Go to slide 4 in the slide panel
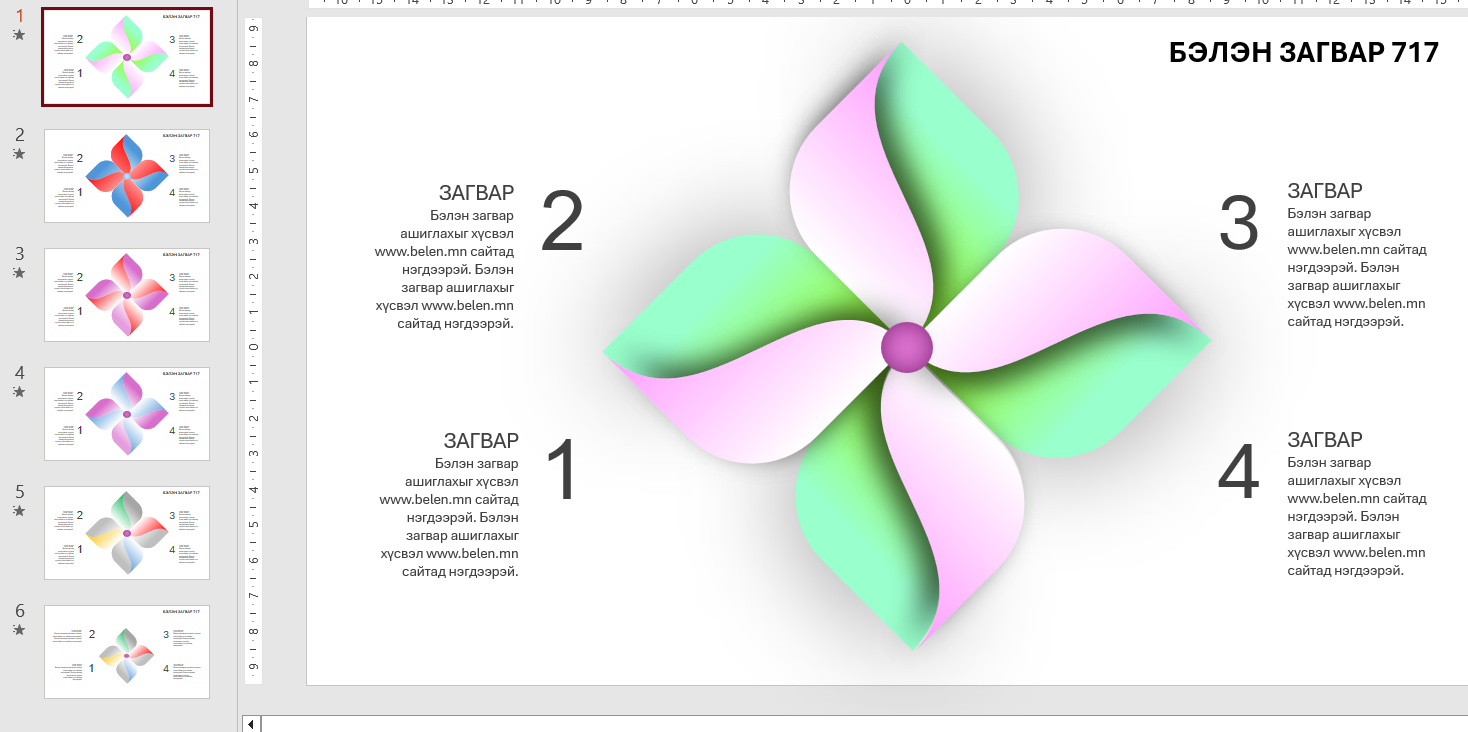This screenshot has height=732, width=1468. coord(127,414)
